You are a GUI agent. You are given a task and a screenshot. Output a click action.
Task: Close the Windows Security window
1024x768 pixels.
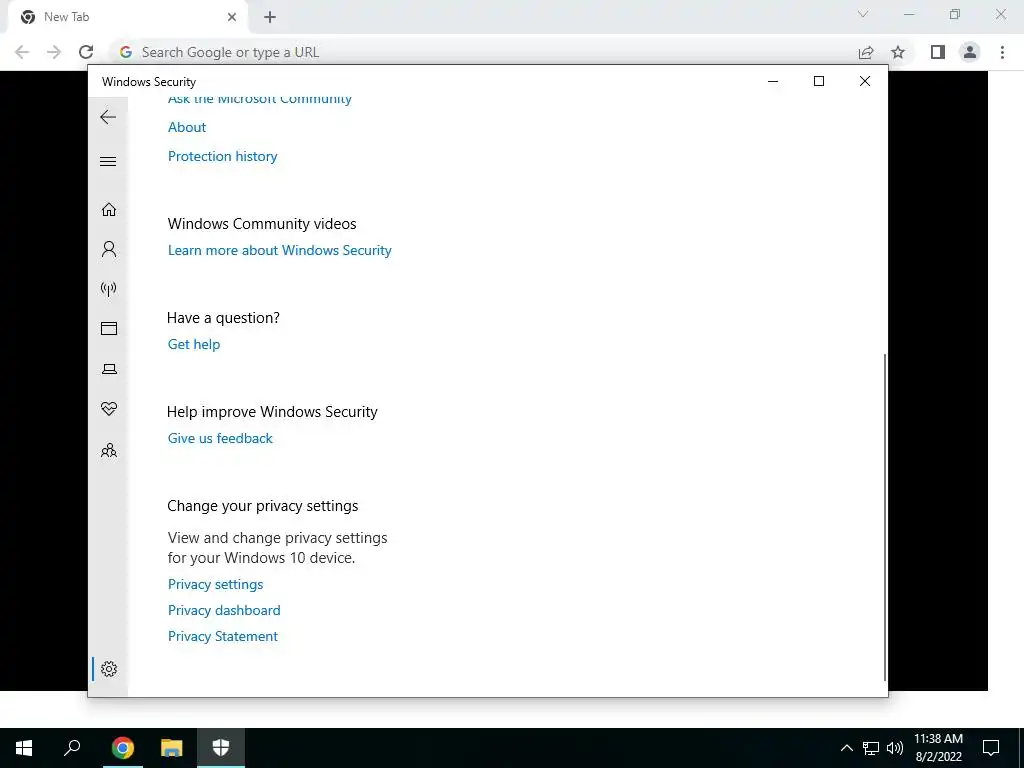tap(865, 81)
